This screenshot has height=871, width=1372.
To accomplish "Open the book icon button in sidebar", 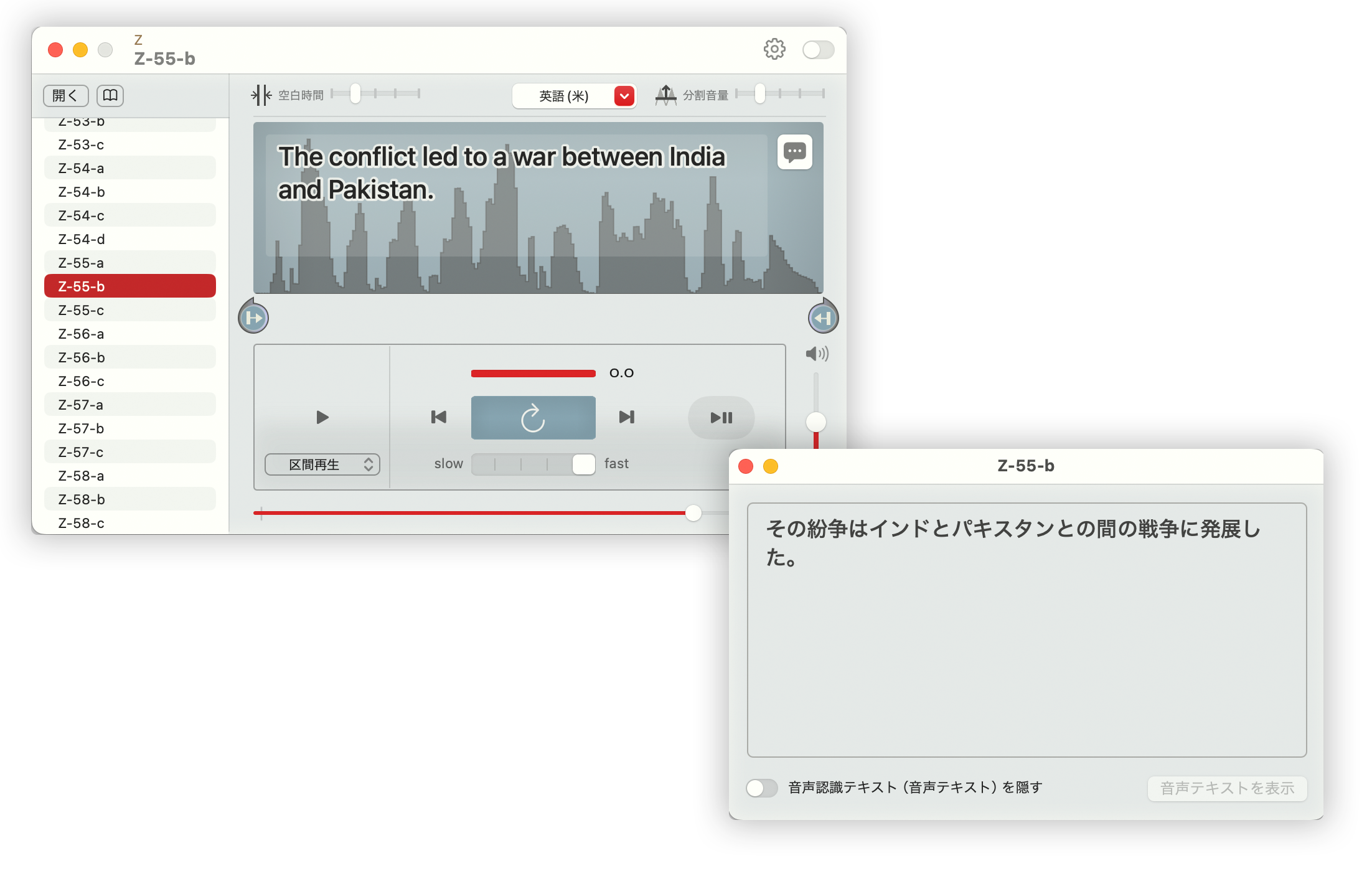I will [110, 95].
